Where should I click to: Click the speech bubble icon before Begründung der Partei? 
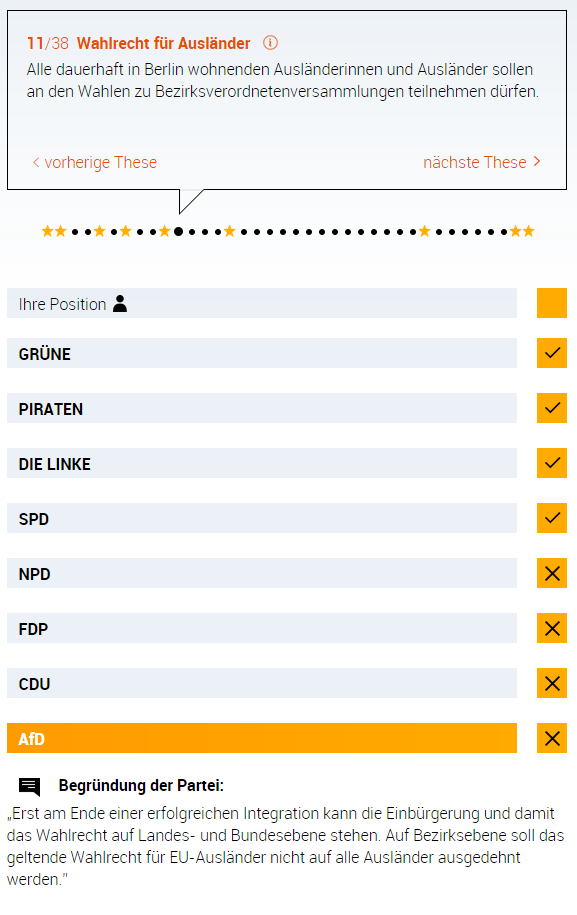tap(29, 787)
